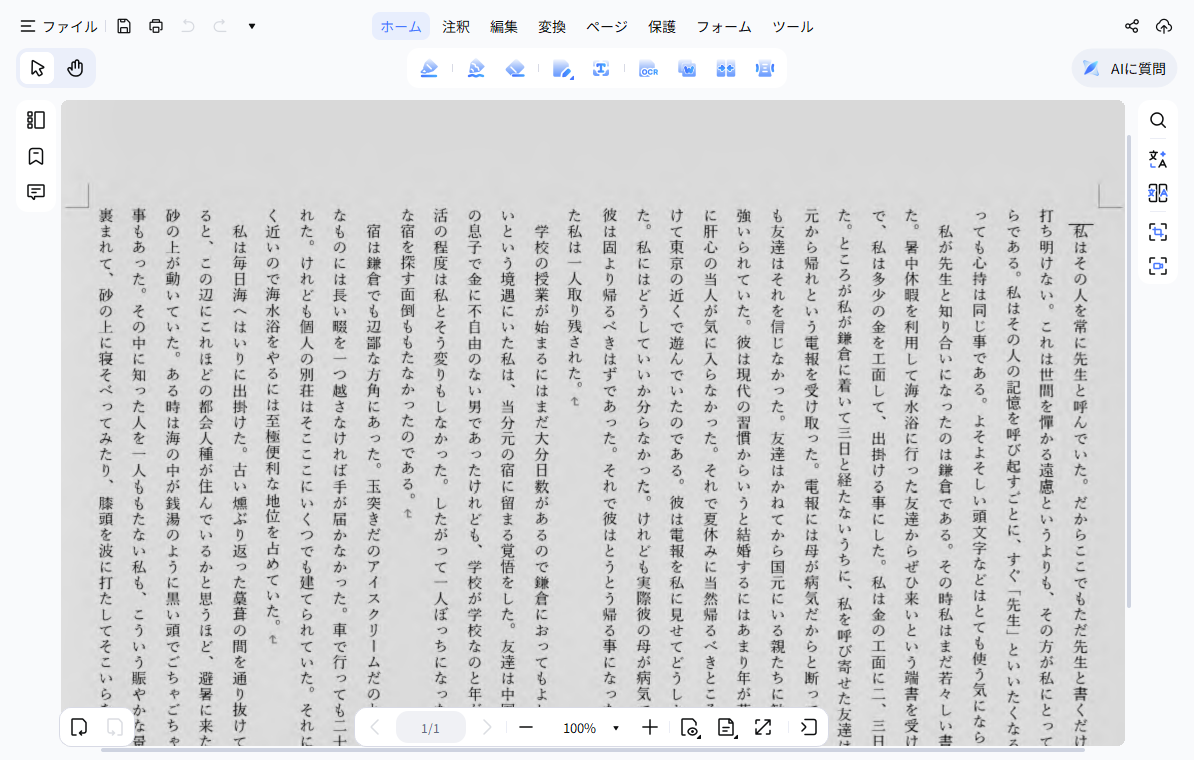1194x760 pixels.
Task: Select the squiggly underline marker tool
Action: click(476, 69)
